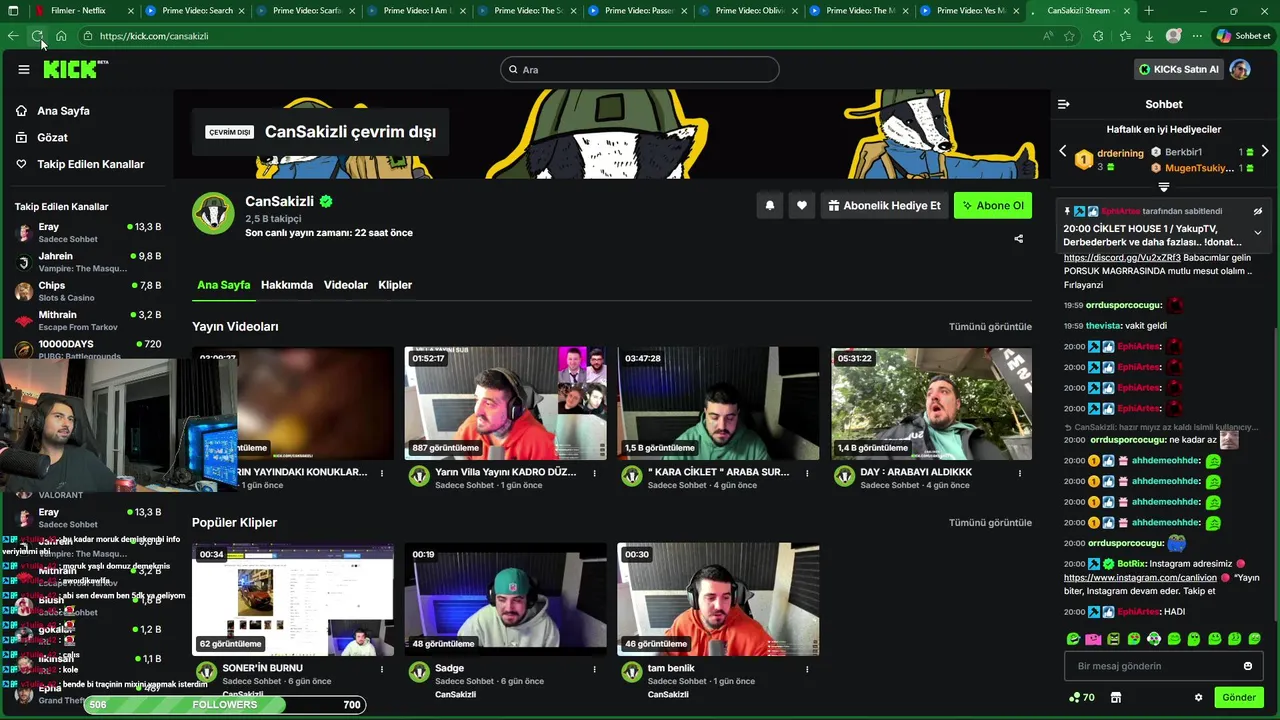Show previous top gifters arrow
Screen dimensions: 1280x720
click(x=1063, y=151)
